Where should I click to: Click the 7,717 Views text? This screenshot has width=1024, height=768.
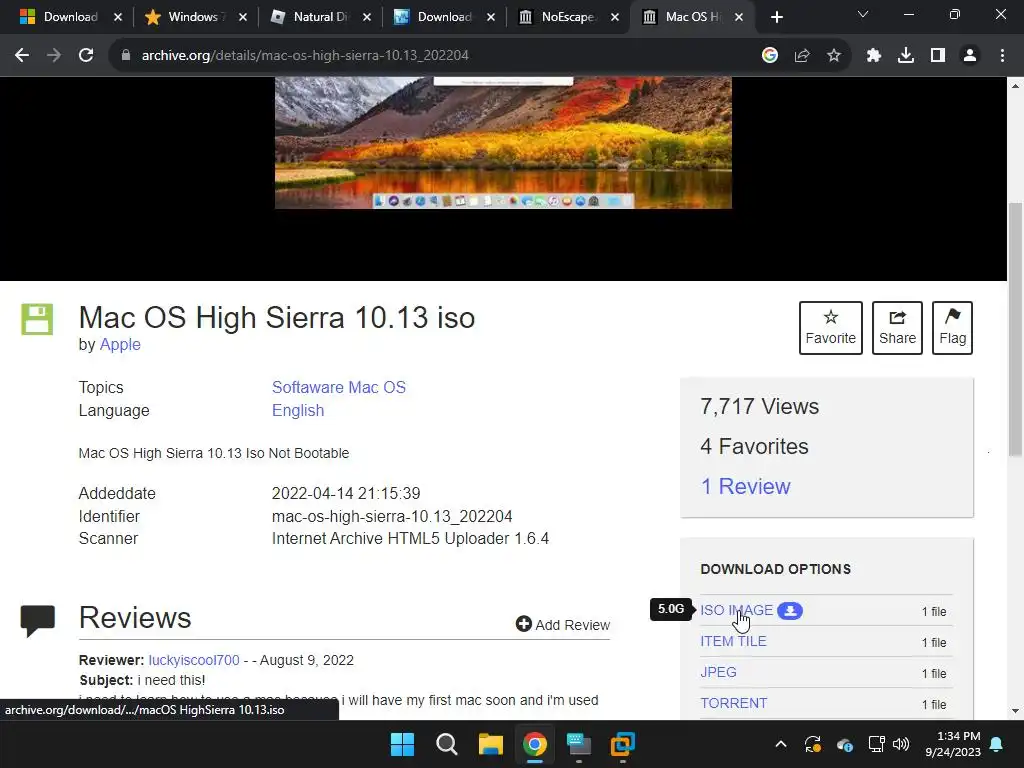click(760, 406)
